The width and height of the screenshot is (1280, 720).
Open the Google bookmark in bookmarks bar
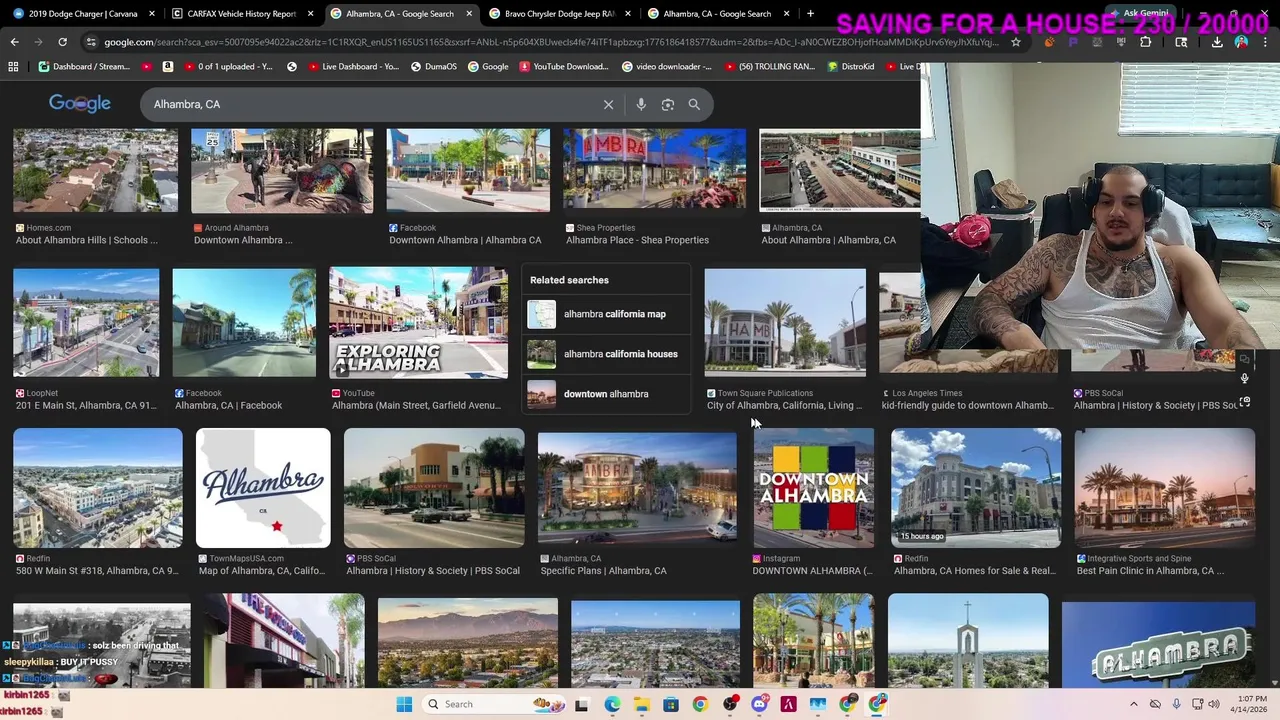(x=488, y=66)
